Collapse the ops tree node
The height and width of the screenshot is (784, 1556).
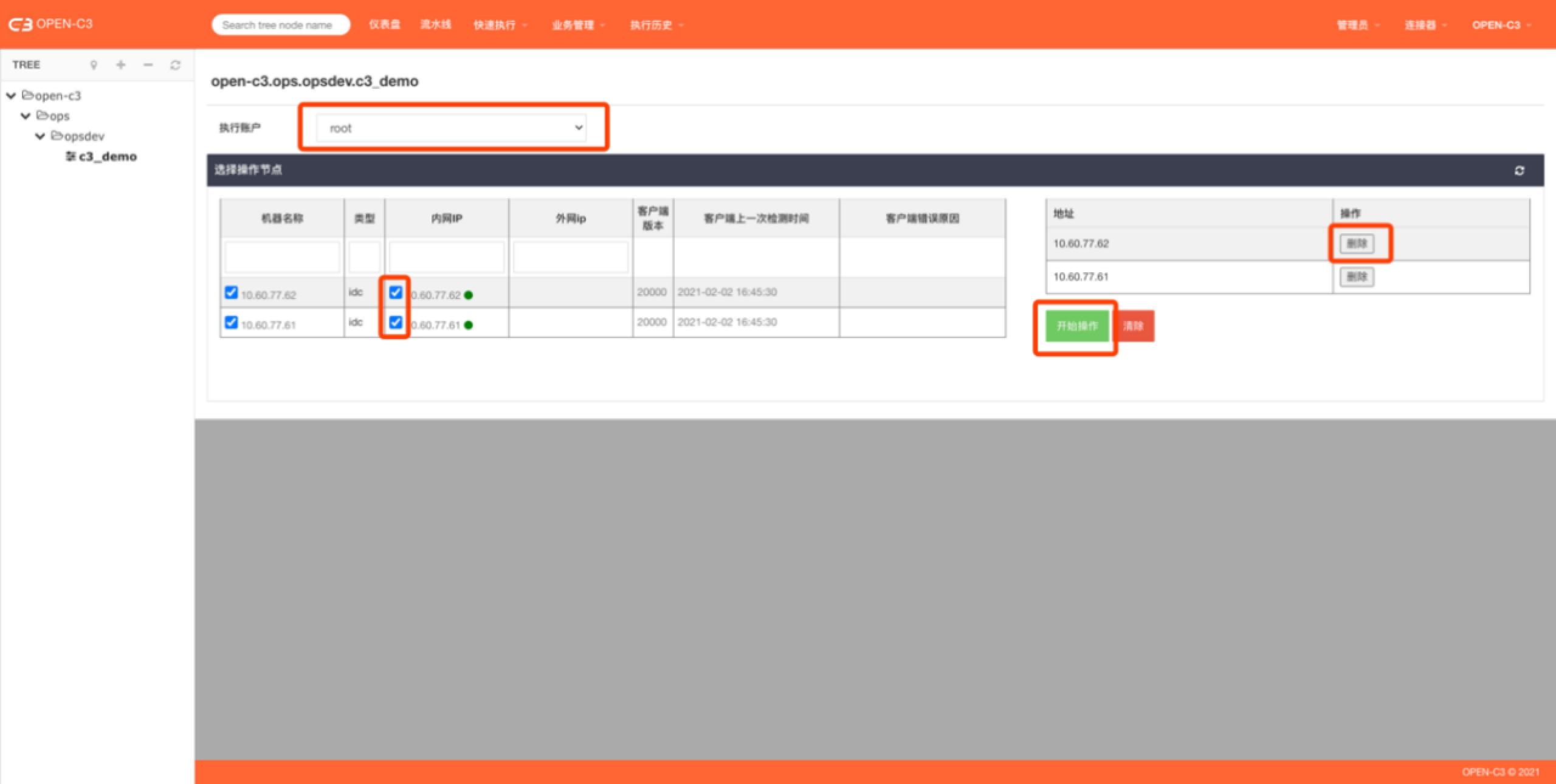(x=26, y=116)
